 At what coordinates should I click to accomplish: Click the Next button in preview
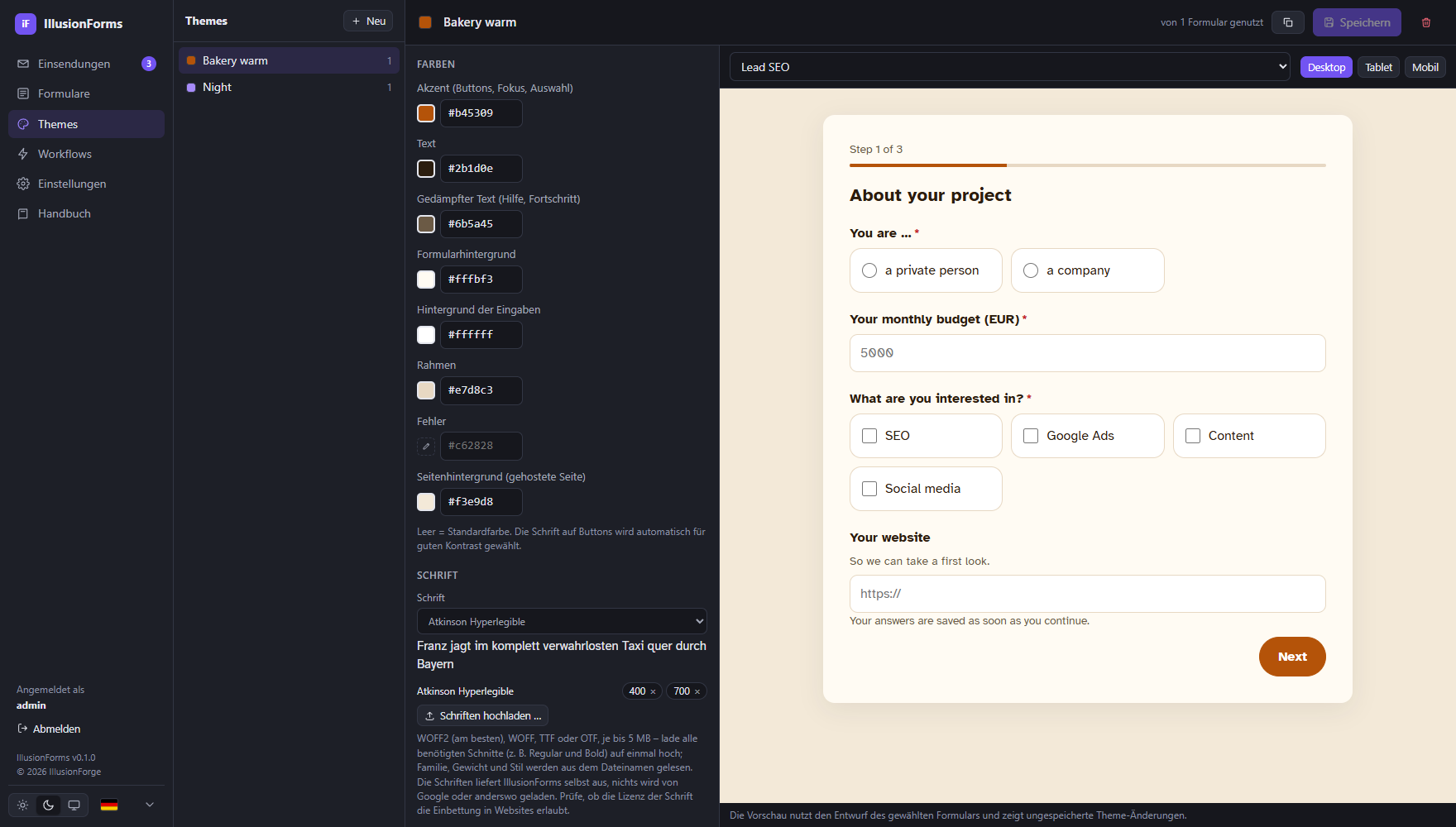tap(1292, 657)
